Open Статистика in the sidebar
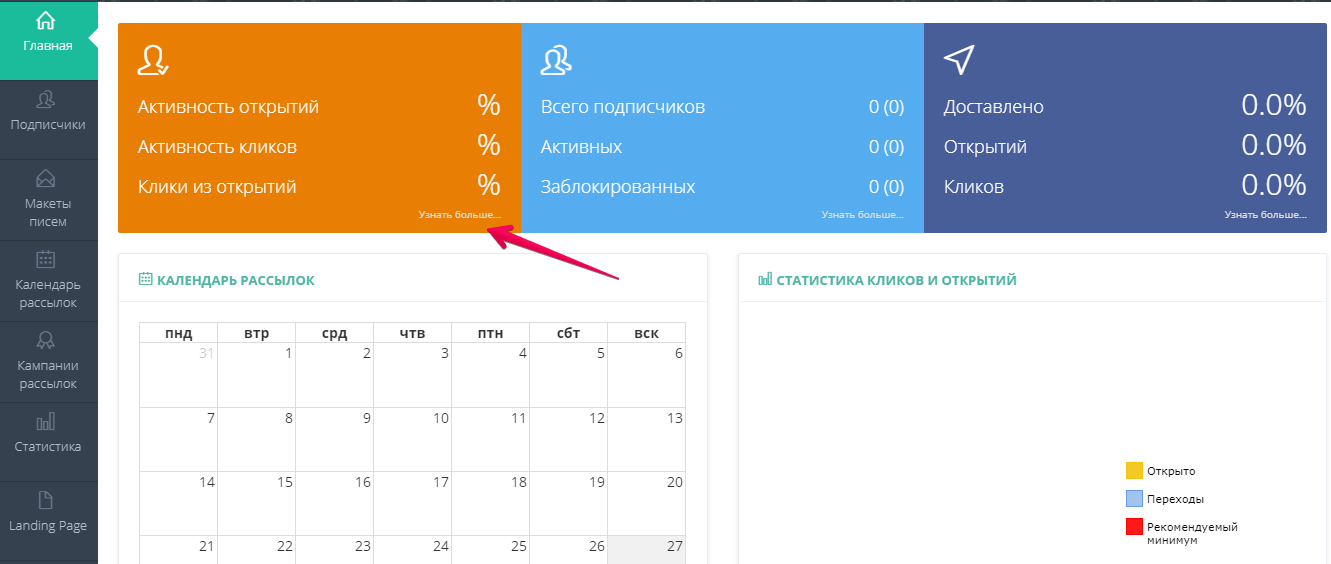The width and height of the screenshot is (1331, 564). pos(48,442)
